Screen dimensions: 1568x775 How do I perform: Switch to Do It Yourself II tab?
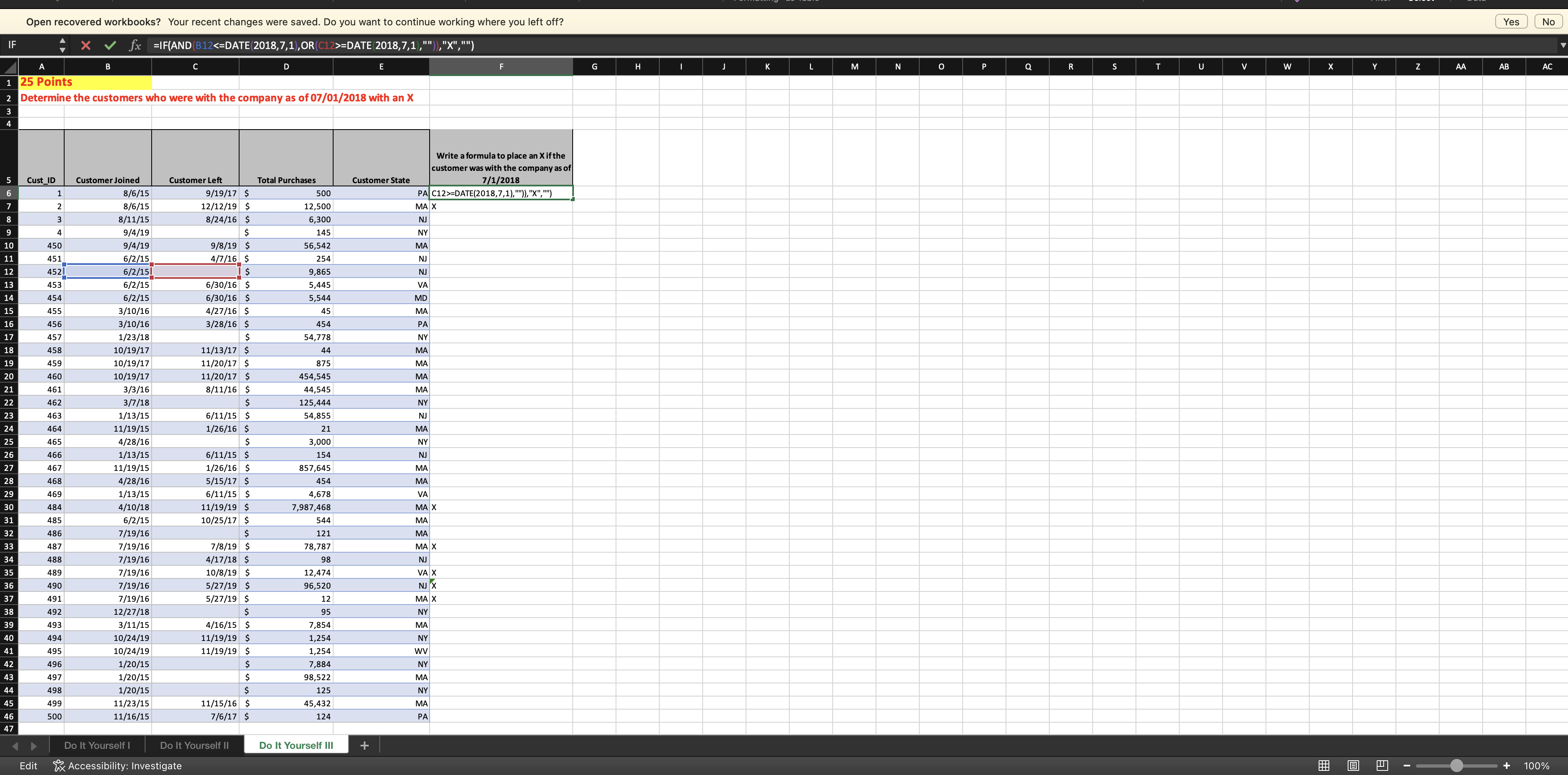[194, 745]
